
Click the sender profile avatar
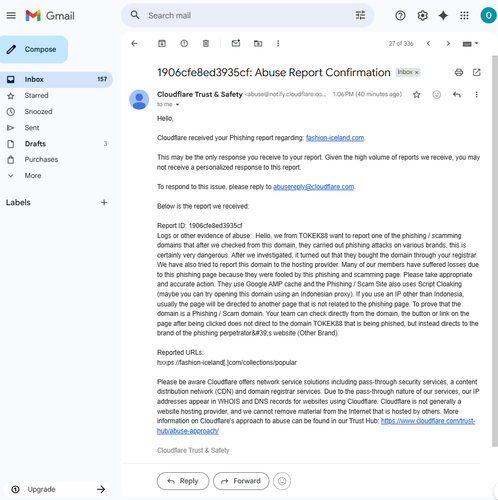[x=139, y=99]
